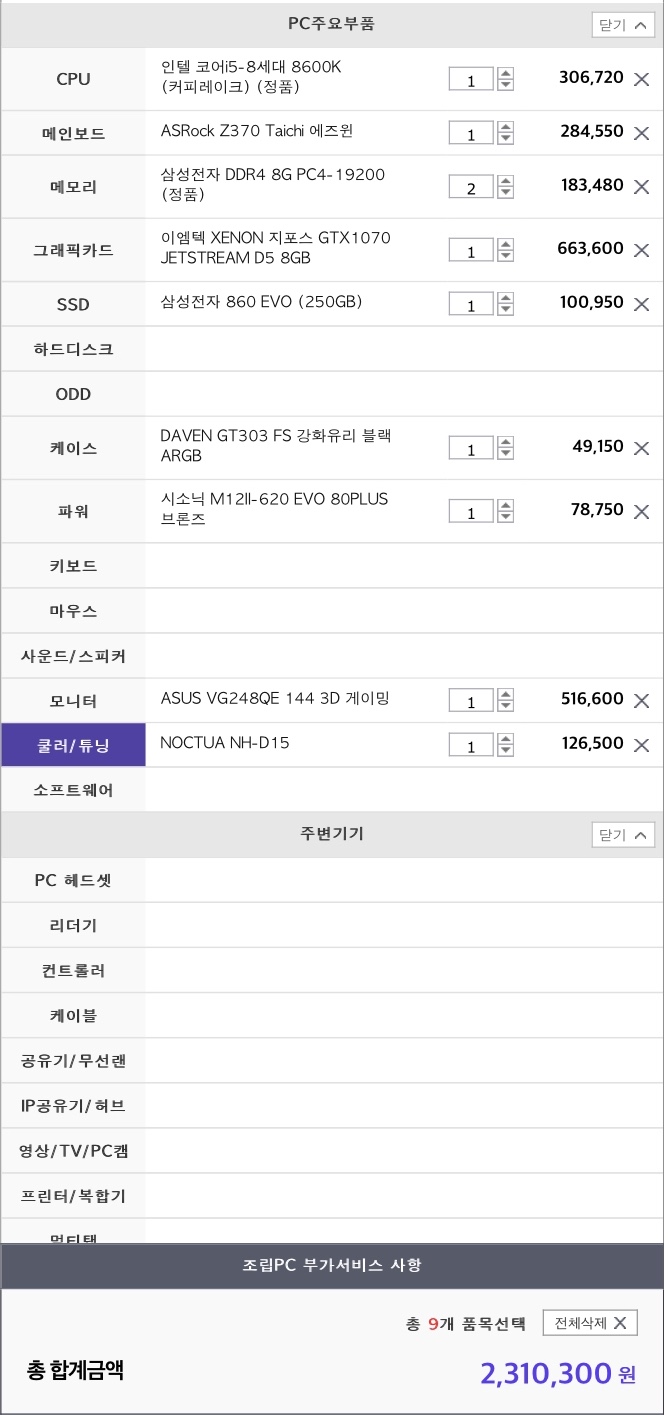The width and height of the screenshot is (668, 1415).
Task: Choose the 리더기 category
Action: [x=73, y=925]
